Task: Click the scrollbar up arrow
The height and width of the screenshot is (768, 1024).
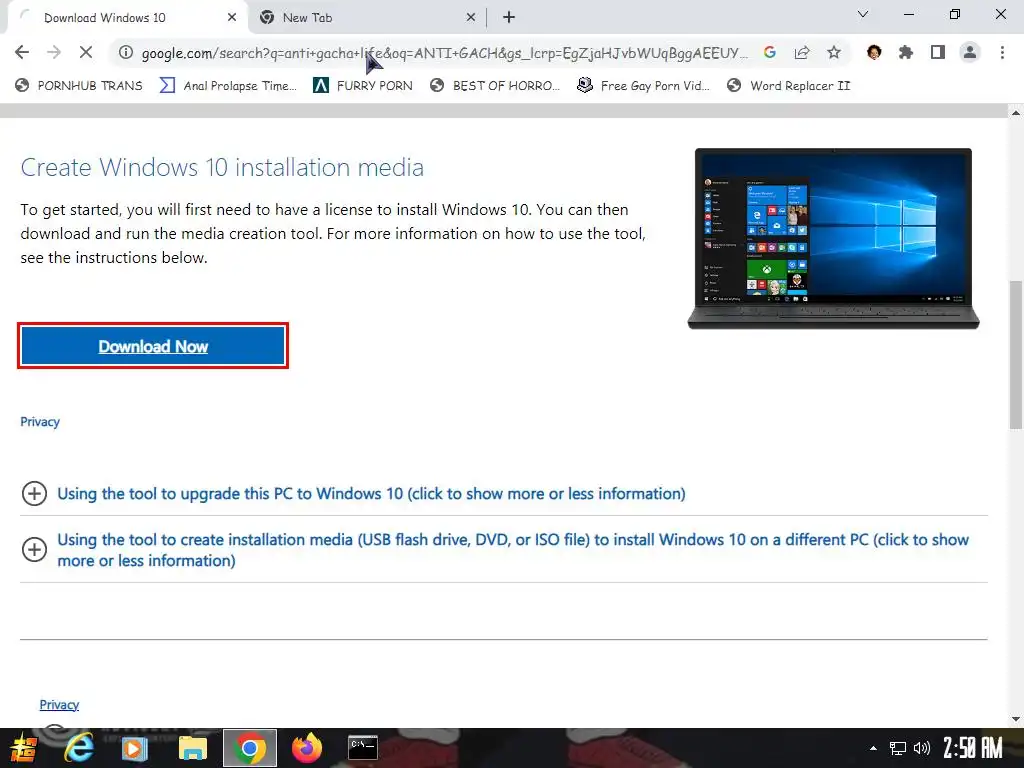Action: tap(1016, 113)
